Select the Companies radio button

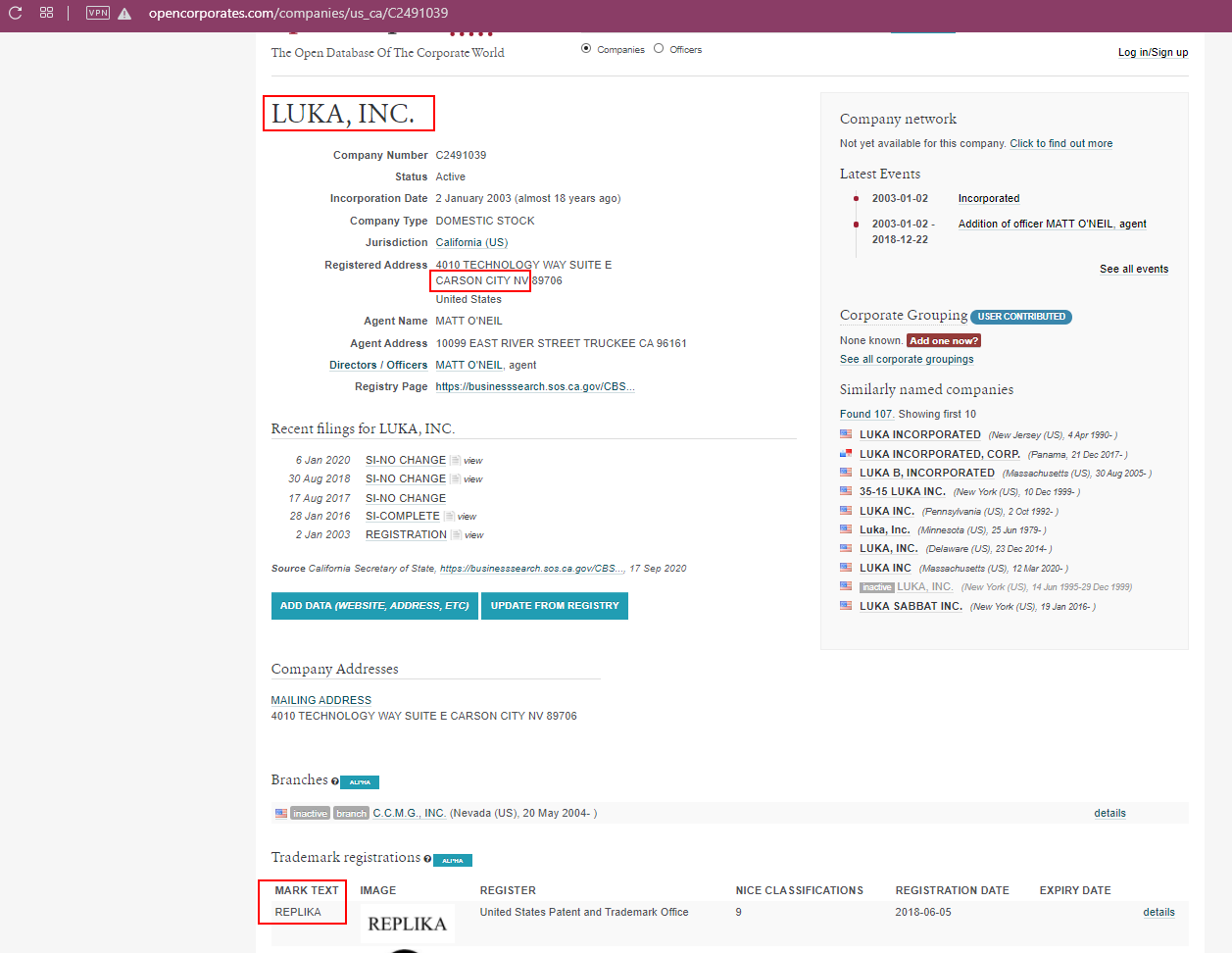point(586,48)
